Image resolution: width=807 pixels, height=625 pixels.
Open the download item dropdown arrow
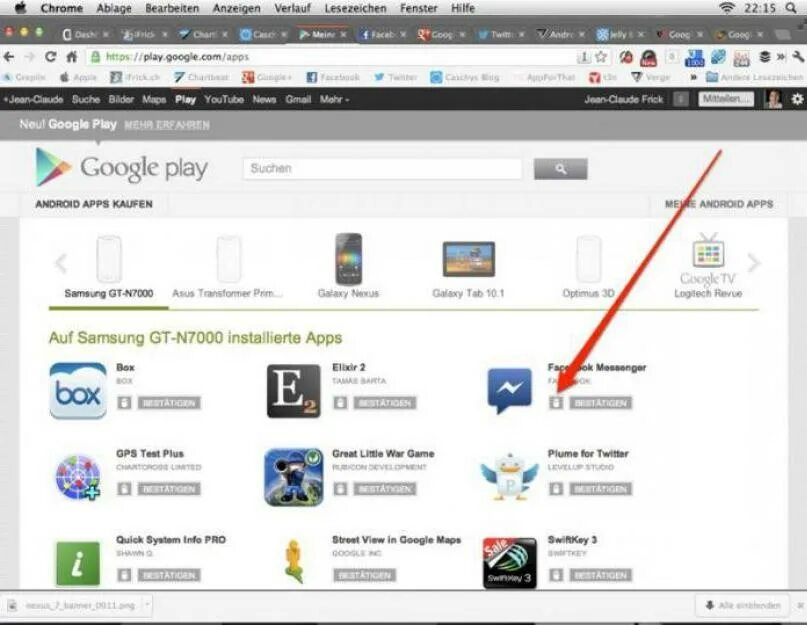point(147,604)
